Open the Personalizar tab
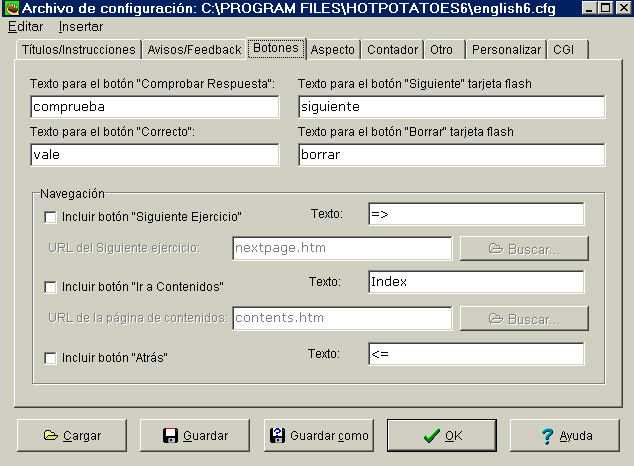This screenshot has height=466, width=634. (506, 49)
